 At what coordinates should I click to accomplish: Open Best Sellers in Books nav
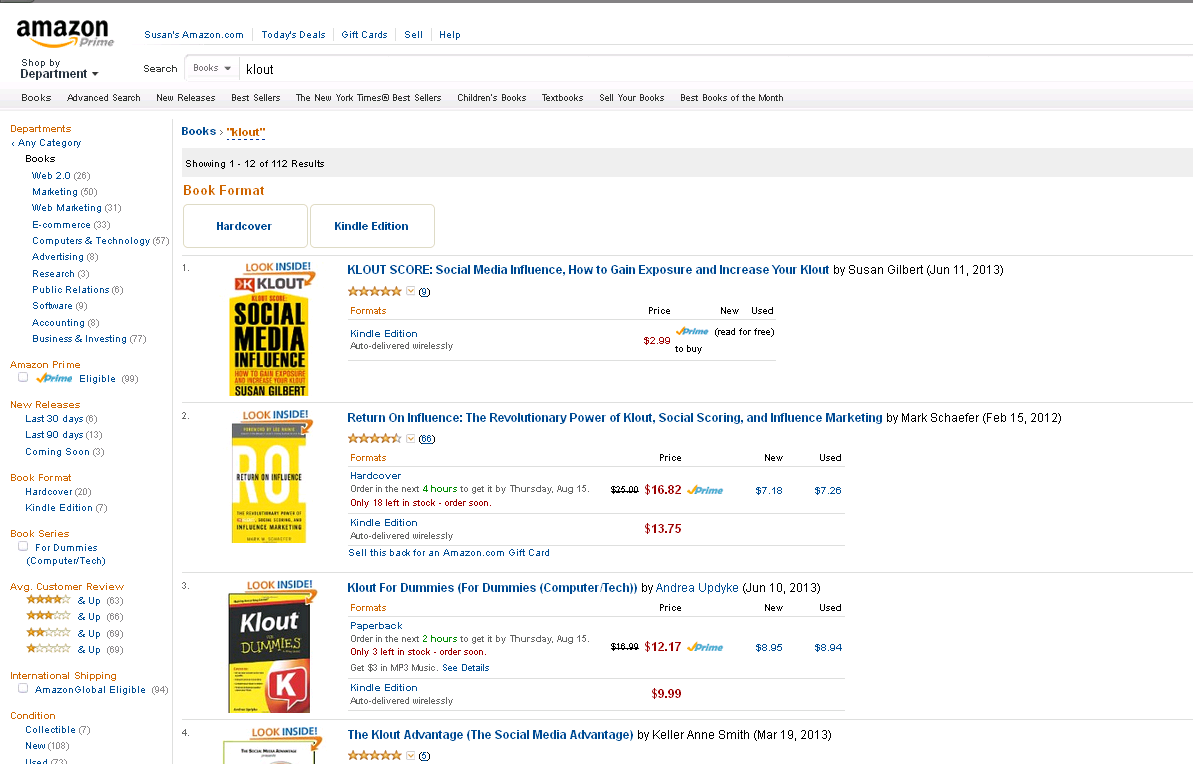coord(256,98)
